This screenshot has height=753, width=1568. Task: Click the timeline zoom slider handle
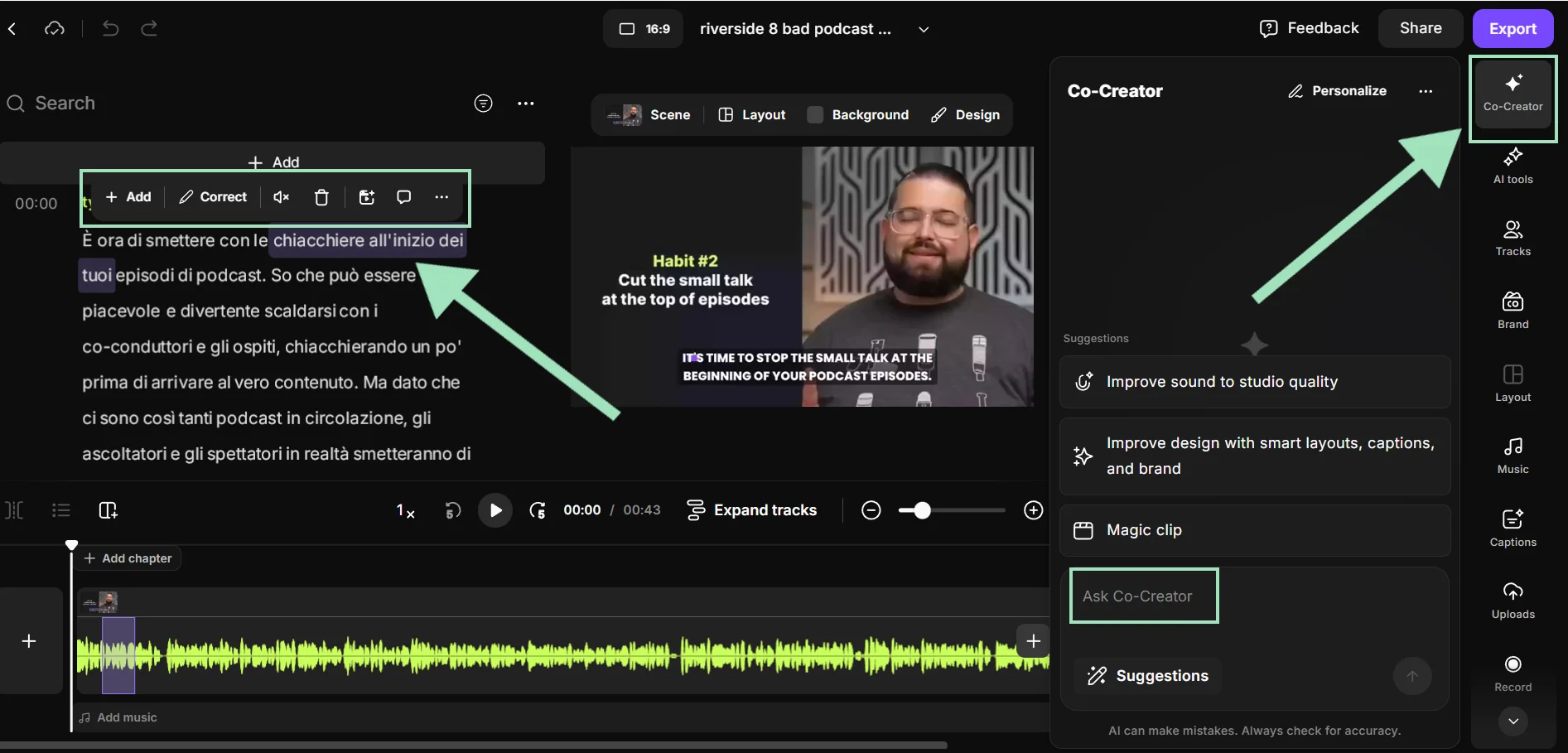point(922,510)
